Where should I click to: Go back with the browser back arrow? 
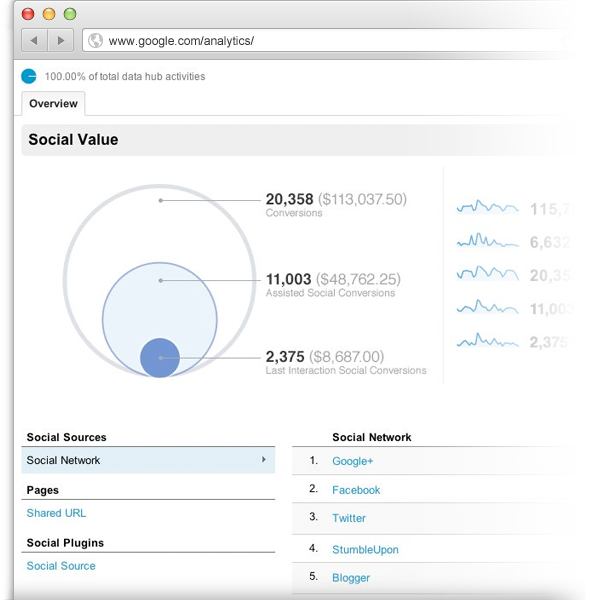pos(34,40)
